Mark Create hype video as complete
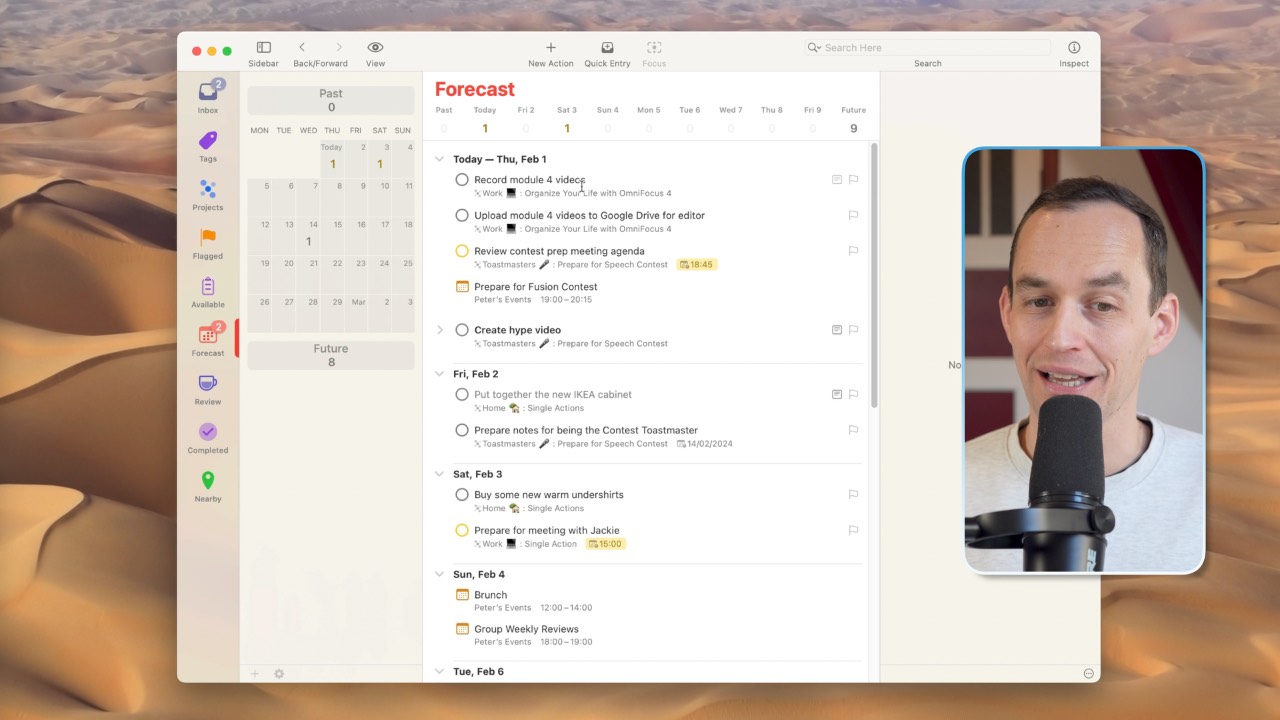The height and width of the screenshot is (720, 1280). pos(462,330)
